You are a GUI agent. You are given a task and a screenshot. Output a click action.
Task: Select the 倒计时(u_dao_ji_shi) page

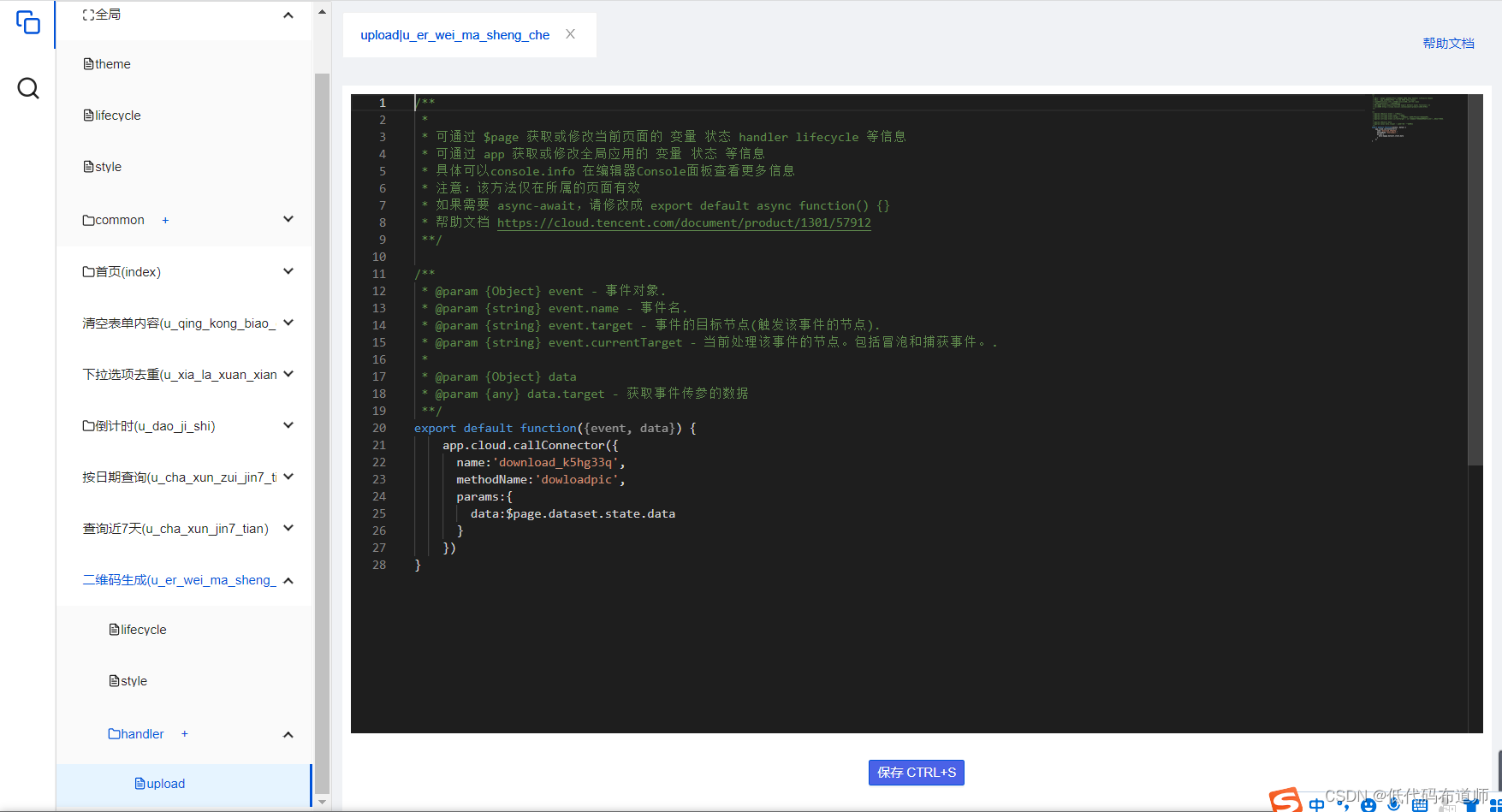(149, 426)
